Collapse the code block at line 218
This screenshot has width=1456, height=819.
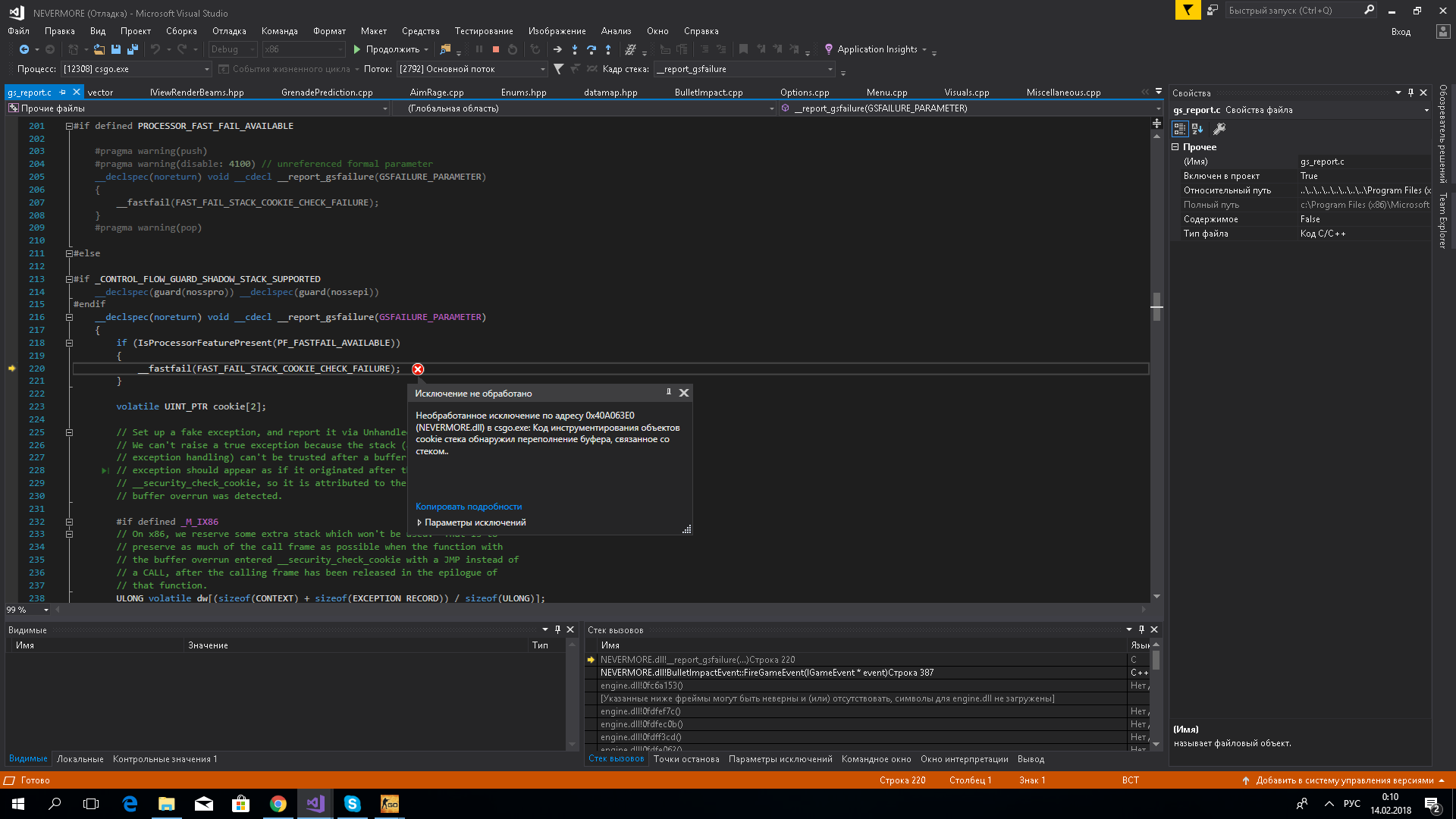click(x=69, y=343)
